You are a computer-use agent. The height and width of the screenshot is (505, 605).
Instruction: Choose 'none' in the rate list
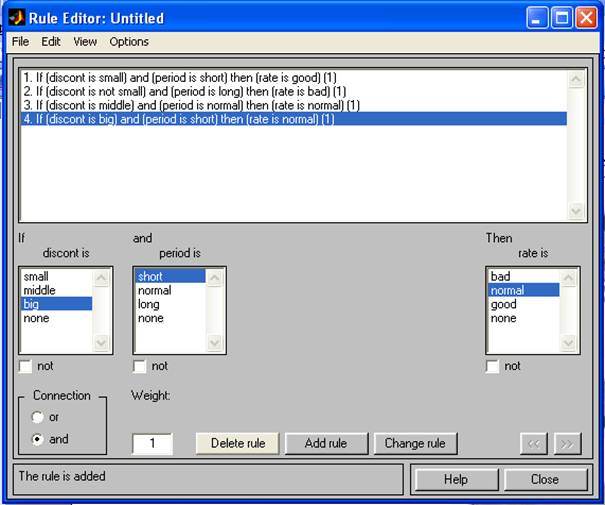[524, 318]
